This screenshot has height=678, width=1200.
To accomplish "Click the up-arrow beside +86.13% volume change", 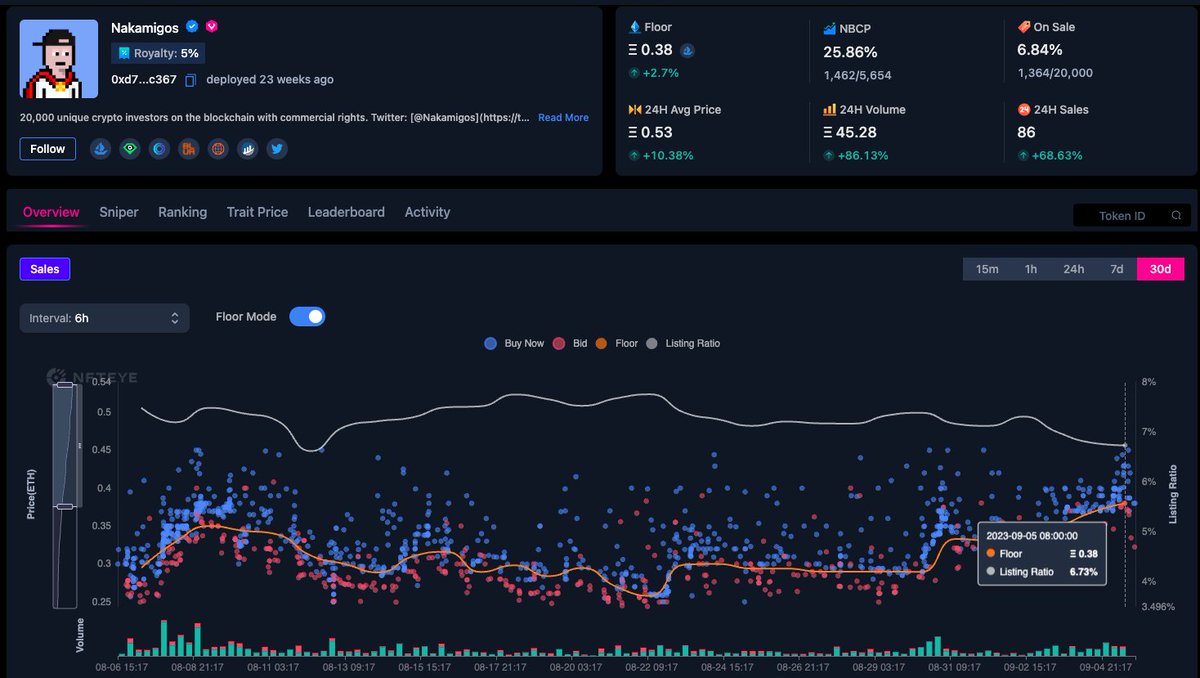I will pyautogui.click(x=829, y=155).
